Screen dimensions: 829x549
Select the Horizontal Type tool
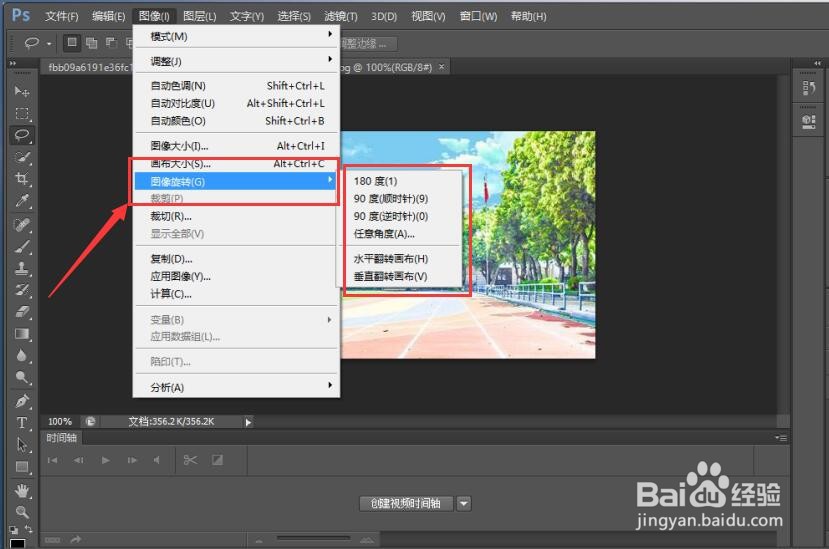pyautogui.click(x=22, y=423)
